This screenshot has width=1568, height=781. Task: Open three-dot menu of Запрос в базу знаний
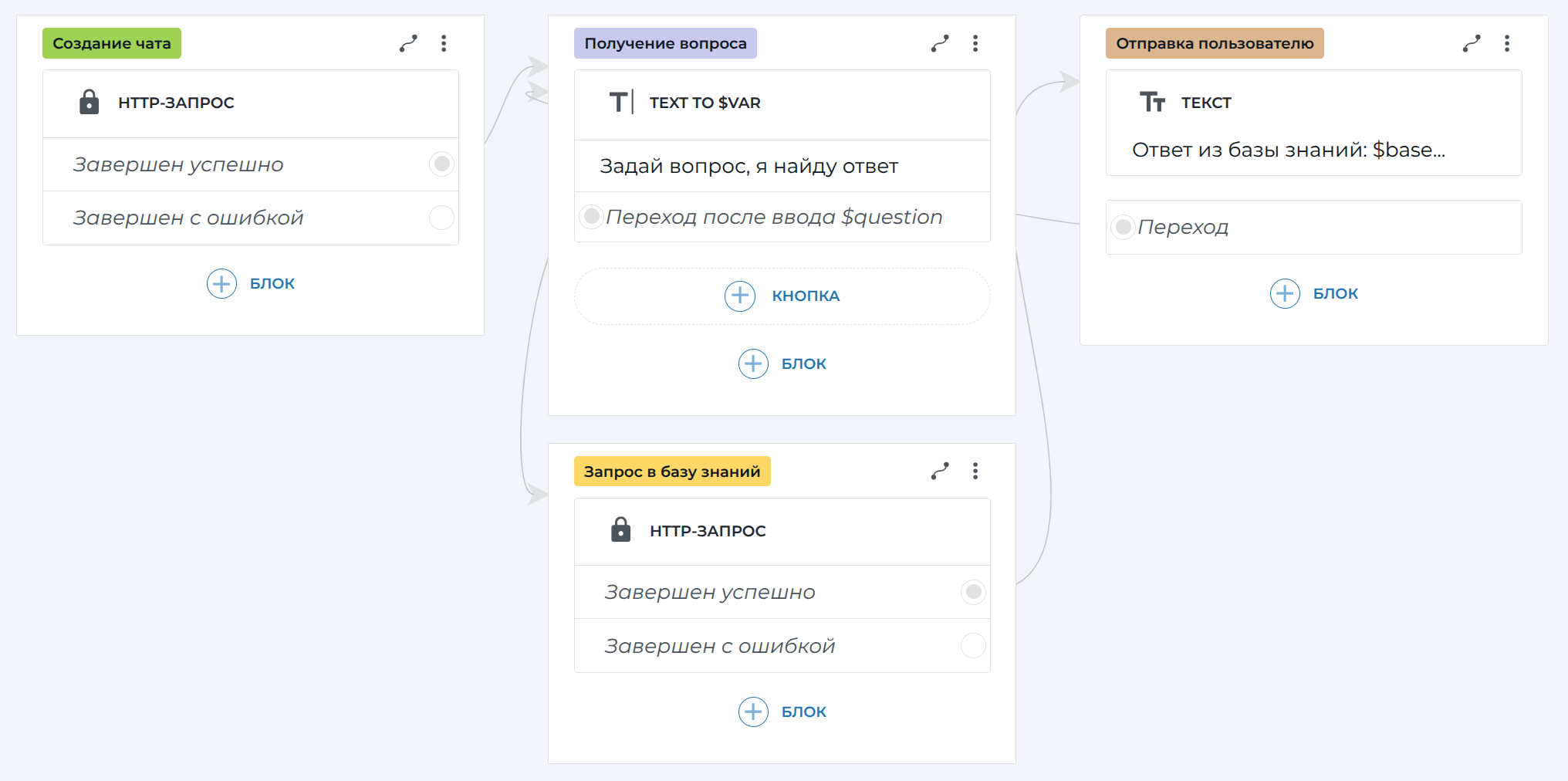click(x=975, y=471)
